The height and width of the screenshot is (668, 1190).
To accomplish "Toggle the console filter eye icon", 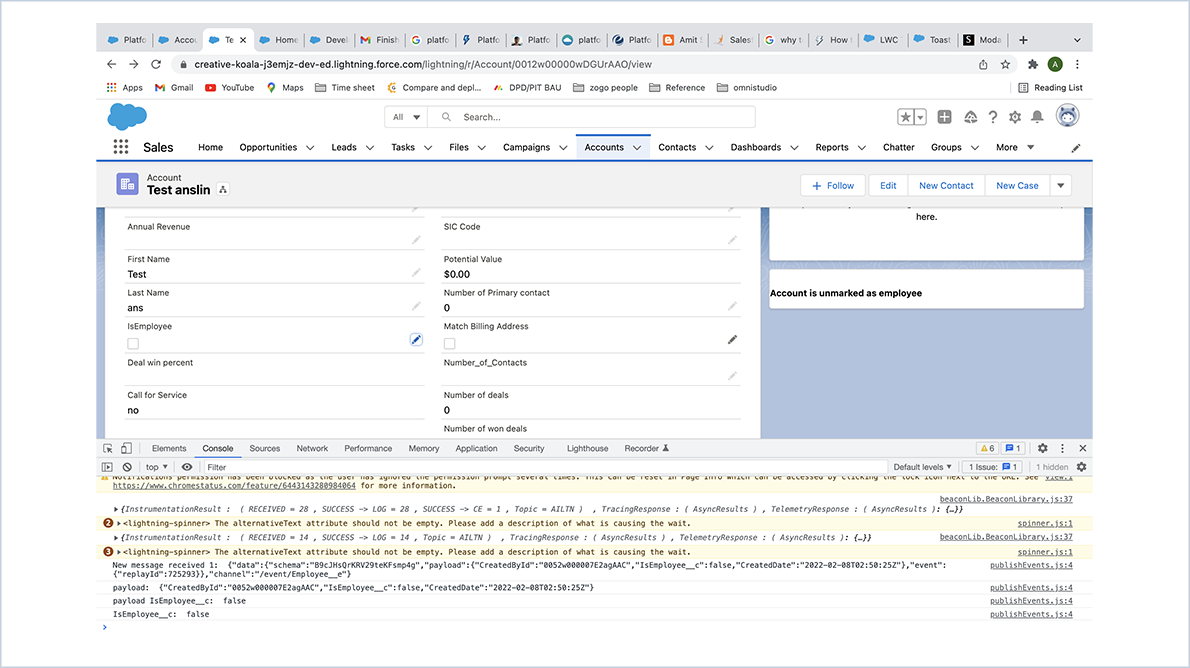I will click(x=187, y=466).
